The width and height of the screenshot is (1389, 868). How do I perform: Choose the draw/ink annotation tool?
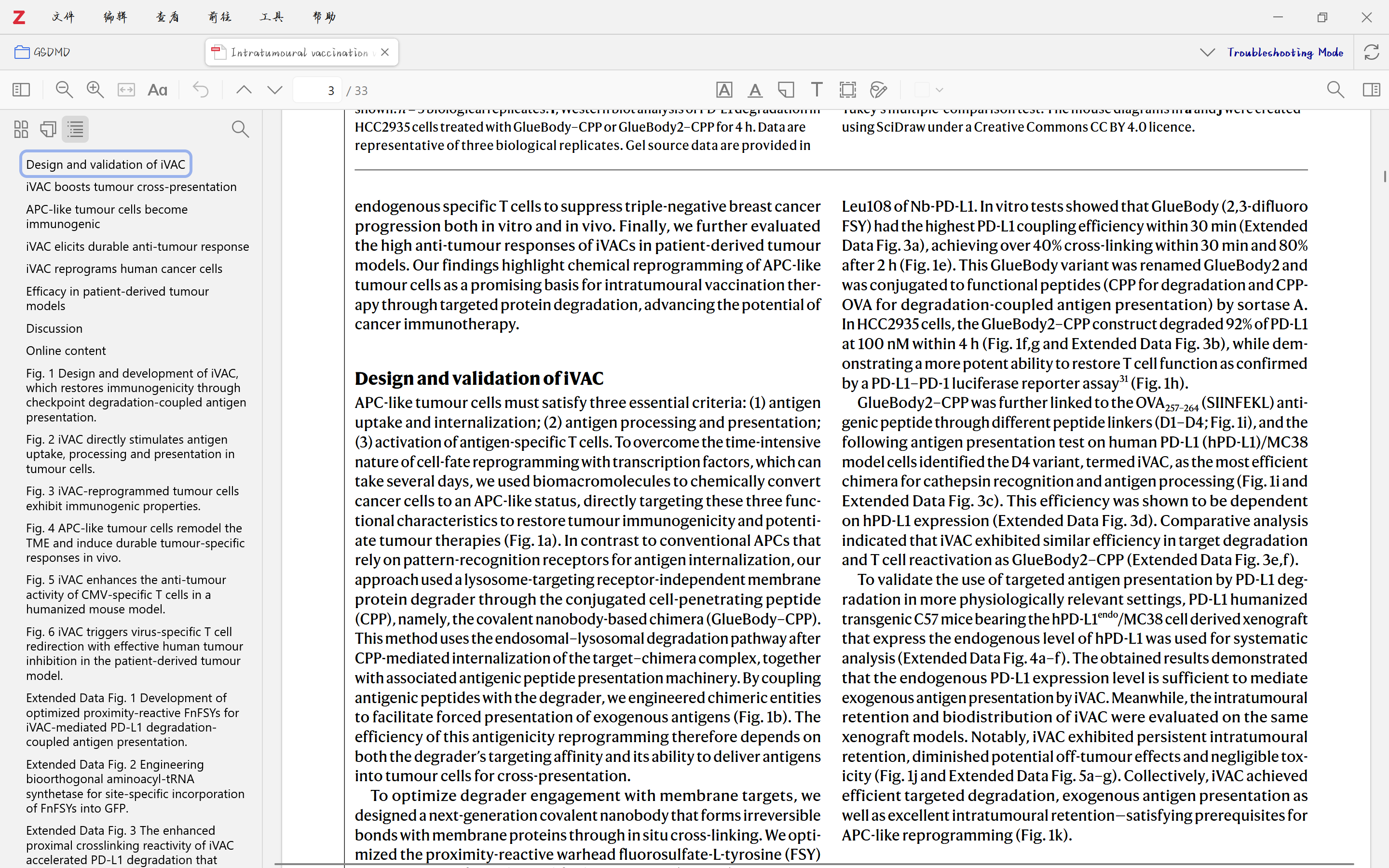click(x=878, y=90)
